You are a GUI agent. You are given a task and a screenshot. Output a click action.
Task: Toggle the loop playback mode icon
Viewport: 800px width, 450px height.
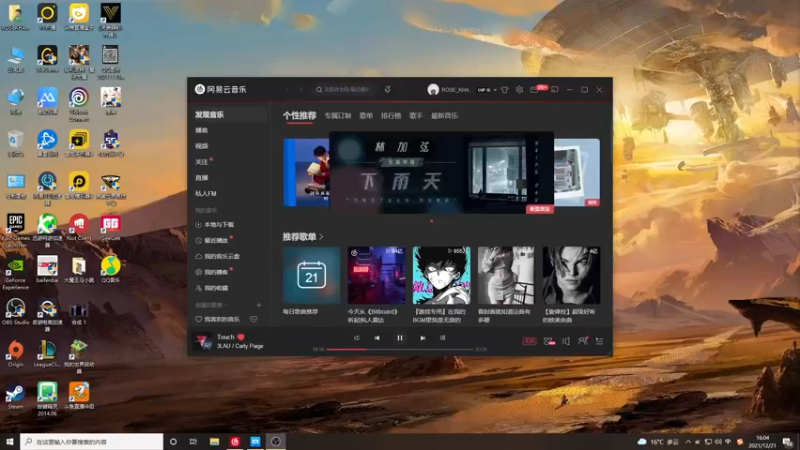(357, 338)
